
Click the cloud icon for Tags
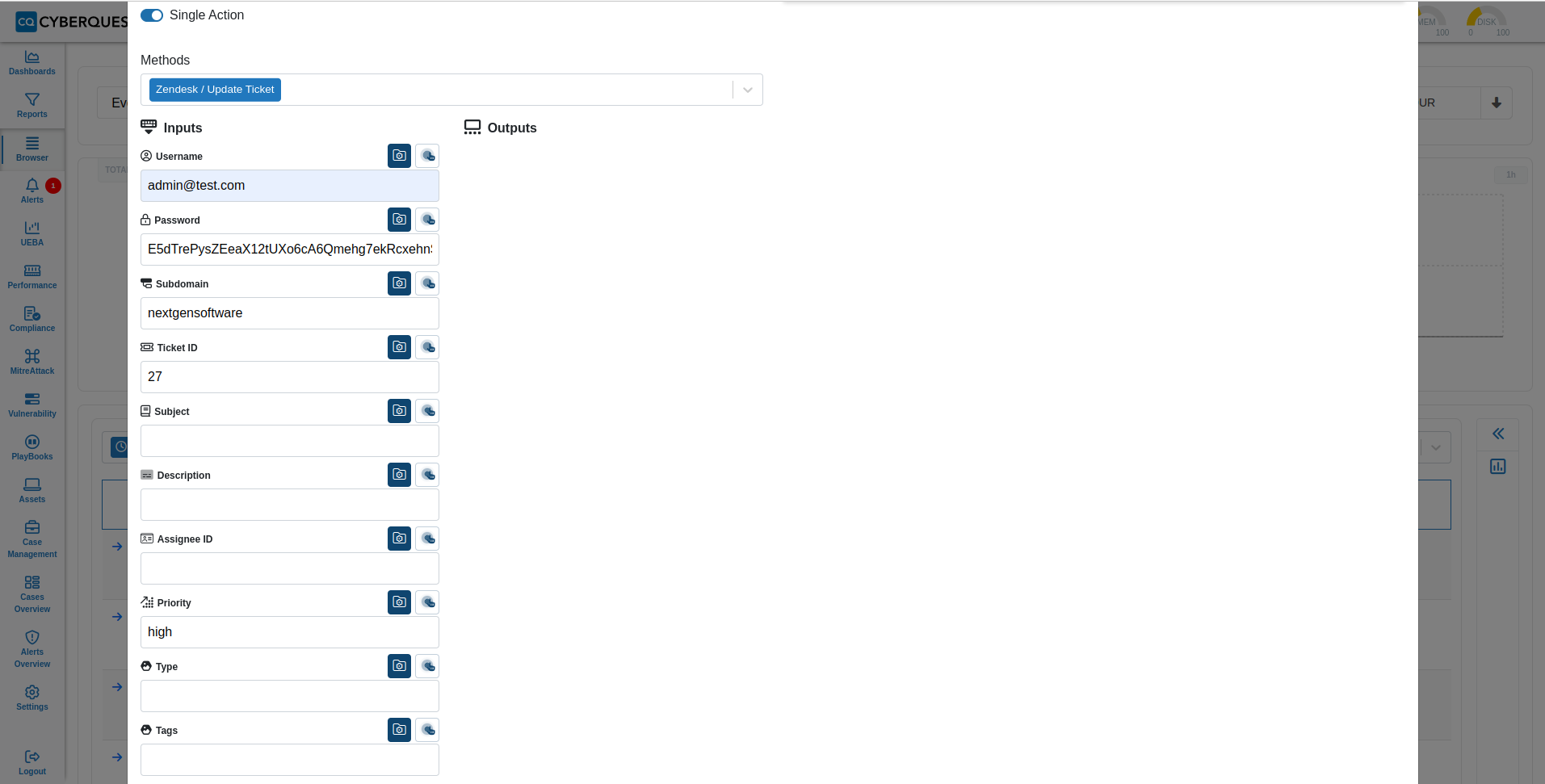tap(427, 730)
